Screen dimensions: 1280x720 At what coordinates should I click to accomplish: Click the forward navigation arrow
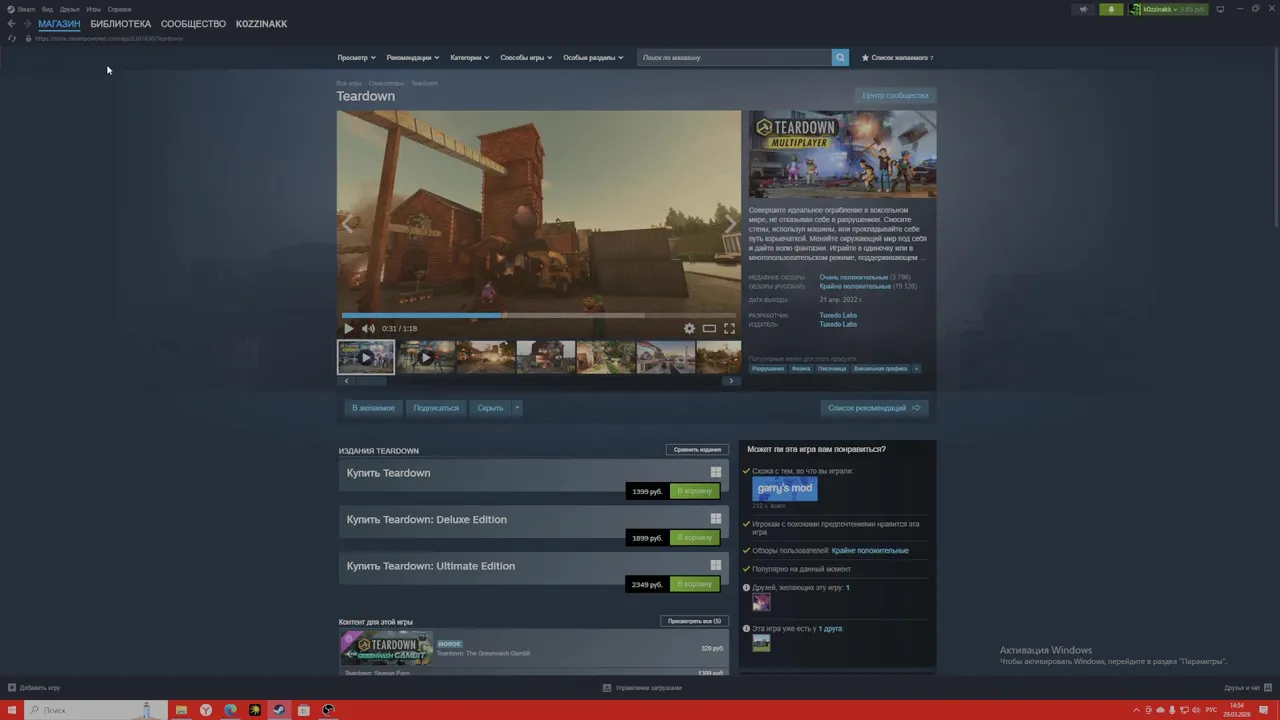coord(26,24)
